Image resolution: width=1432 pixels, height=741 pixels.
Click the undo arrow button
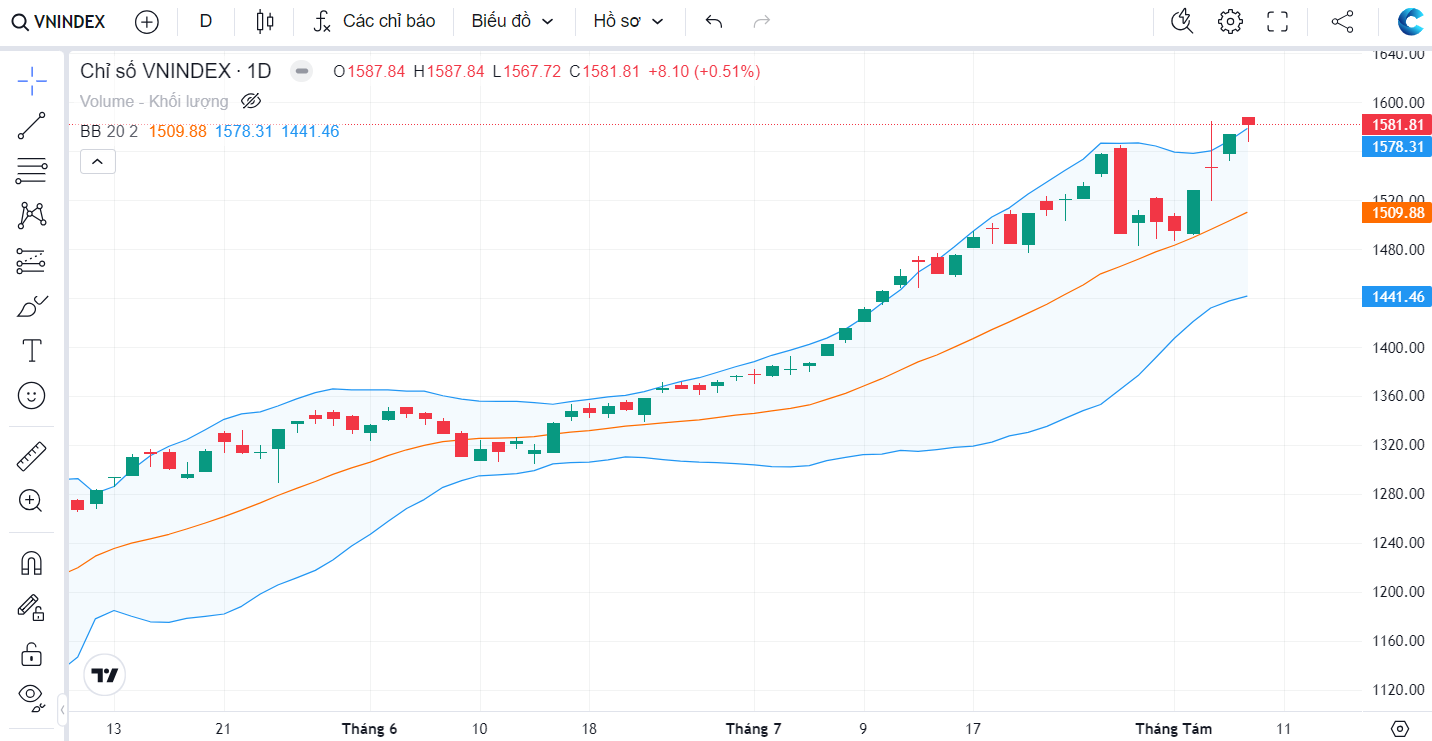click(x=713, y=21)
